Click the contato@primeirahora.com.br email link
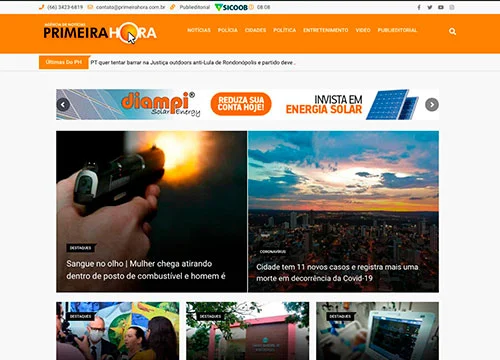500x360 pixels. [130, 7]
